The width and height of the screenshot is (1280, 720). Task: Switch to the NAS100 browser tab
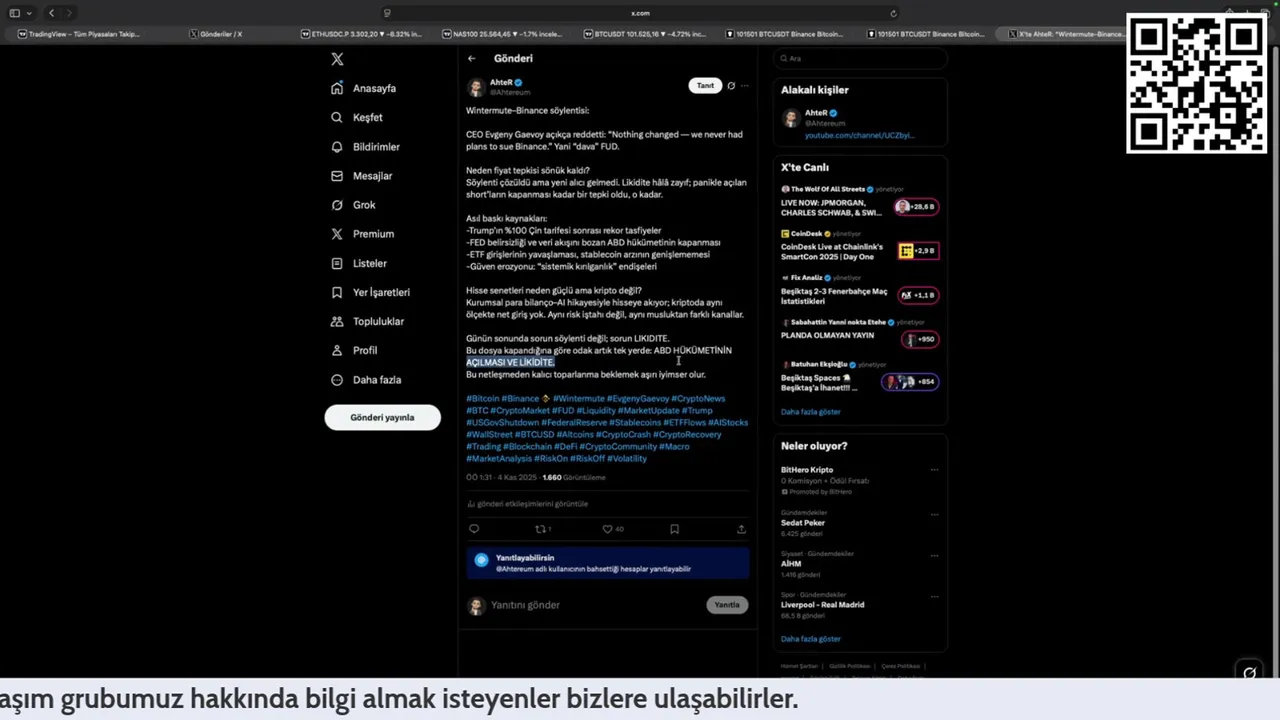[x=503, y=34]
